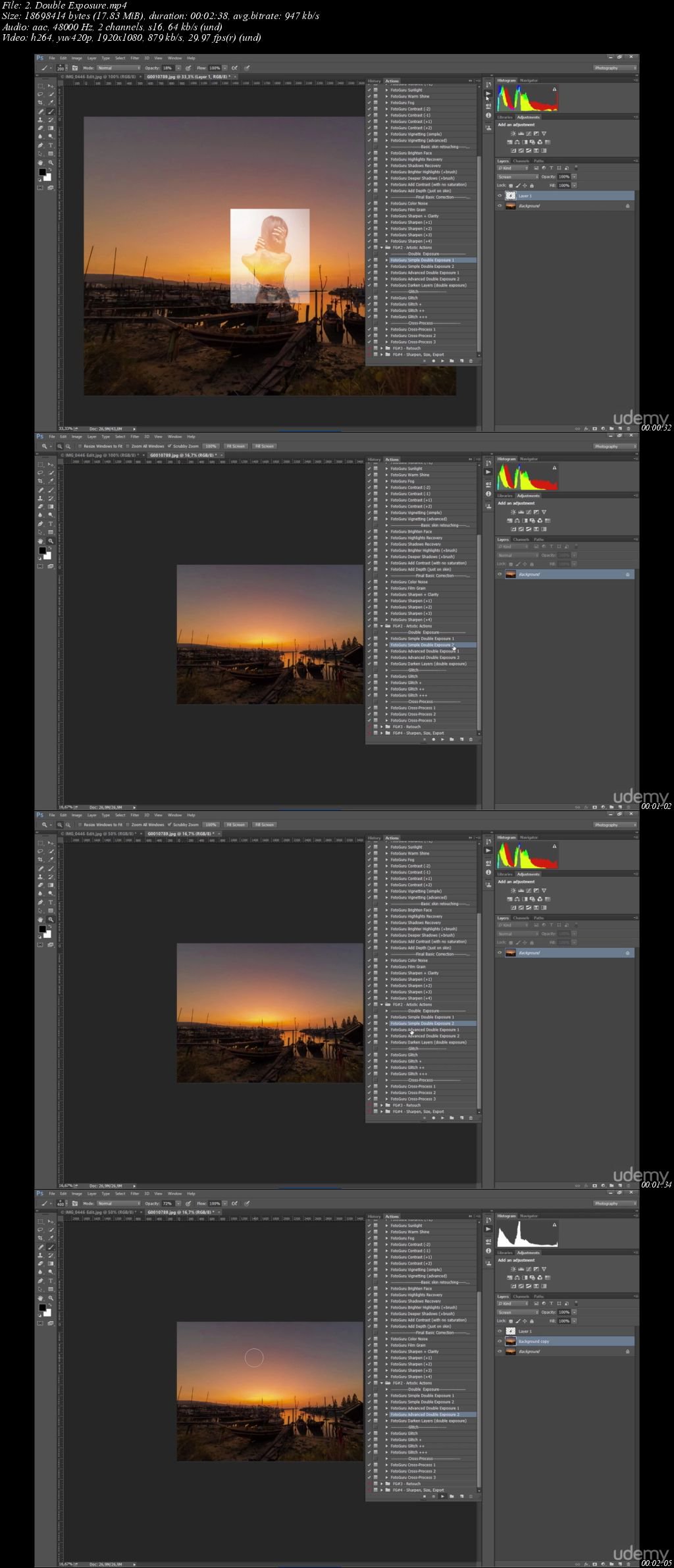Toggle the Brush panel icon in the 00:00:32 options bar
674x1568 pixels.
pyautogui.click(x=74, y=68)
